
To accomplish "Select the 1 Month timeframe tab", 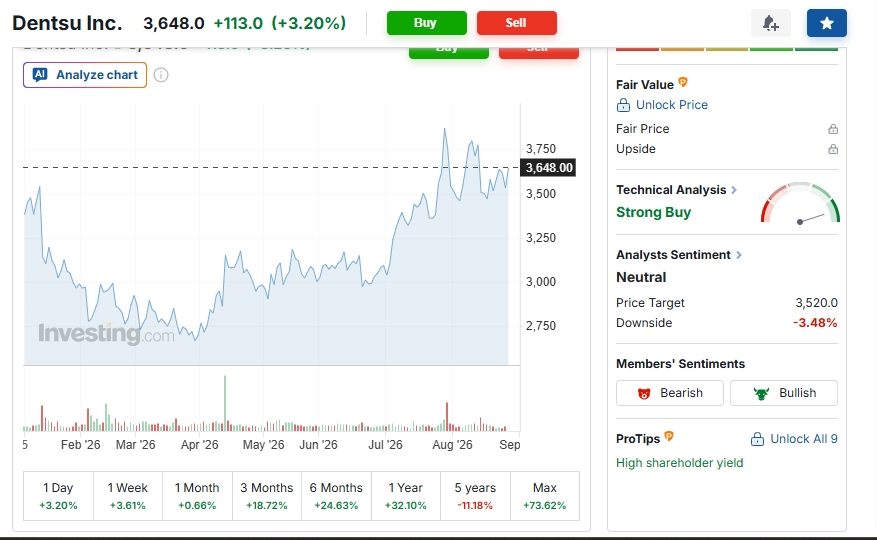I will click(x=197, y=496).
